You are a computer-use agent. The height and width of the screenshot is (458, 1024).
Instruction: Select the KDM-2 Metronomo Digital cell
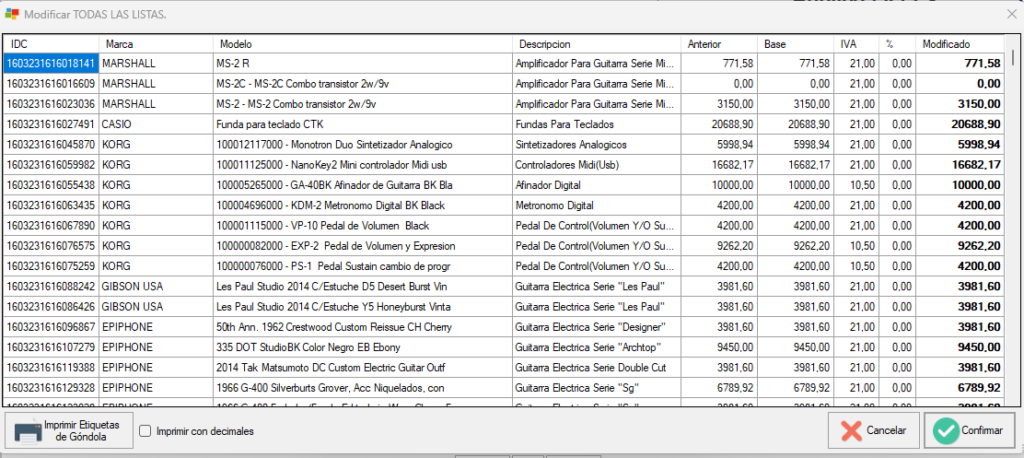[362, 205]
